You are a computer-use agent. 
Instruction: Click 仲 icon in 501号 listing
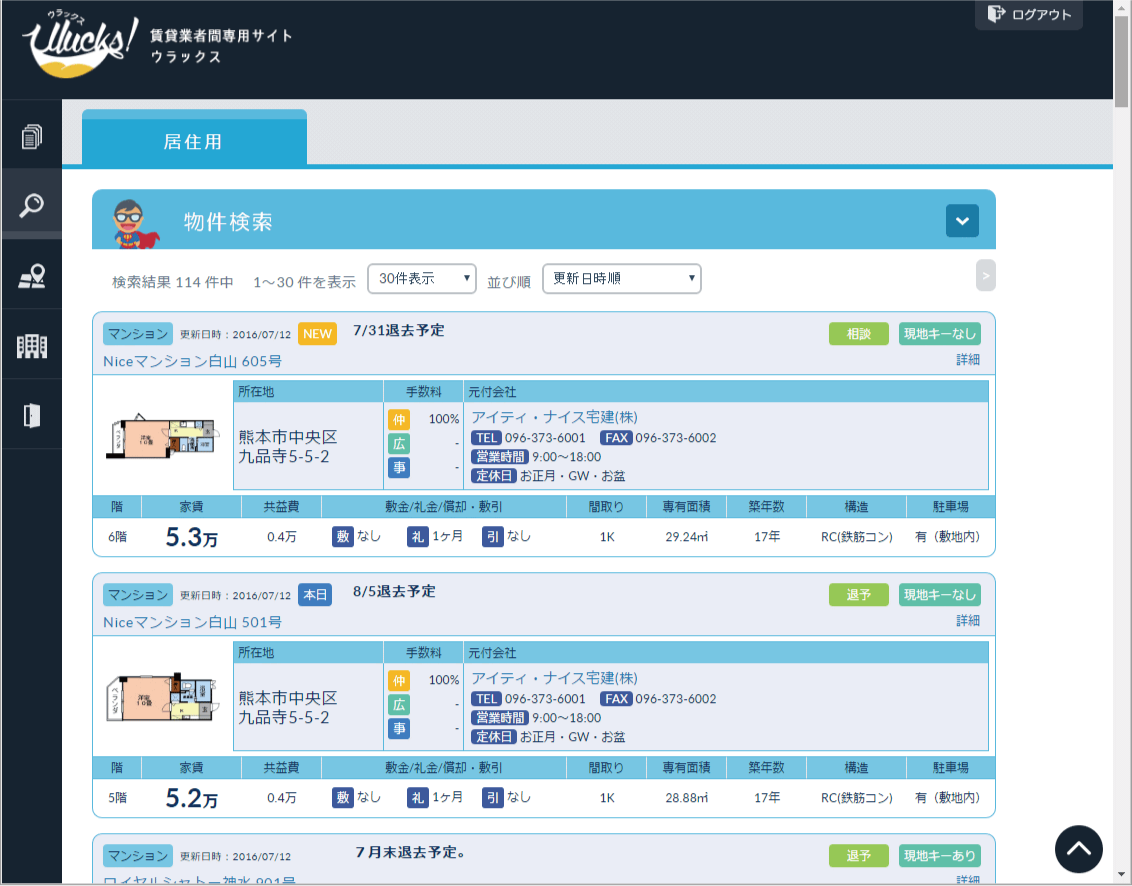399,681
